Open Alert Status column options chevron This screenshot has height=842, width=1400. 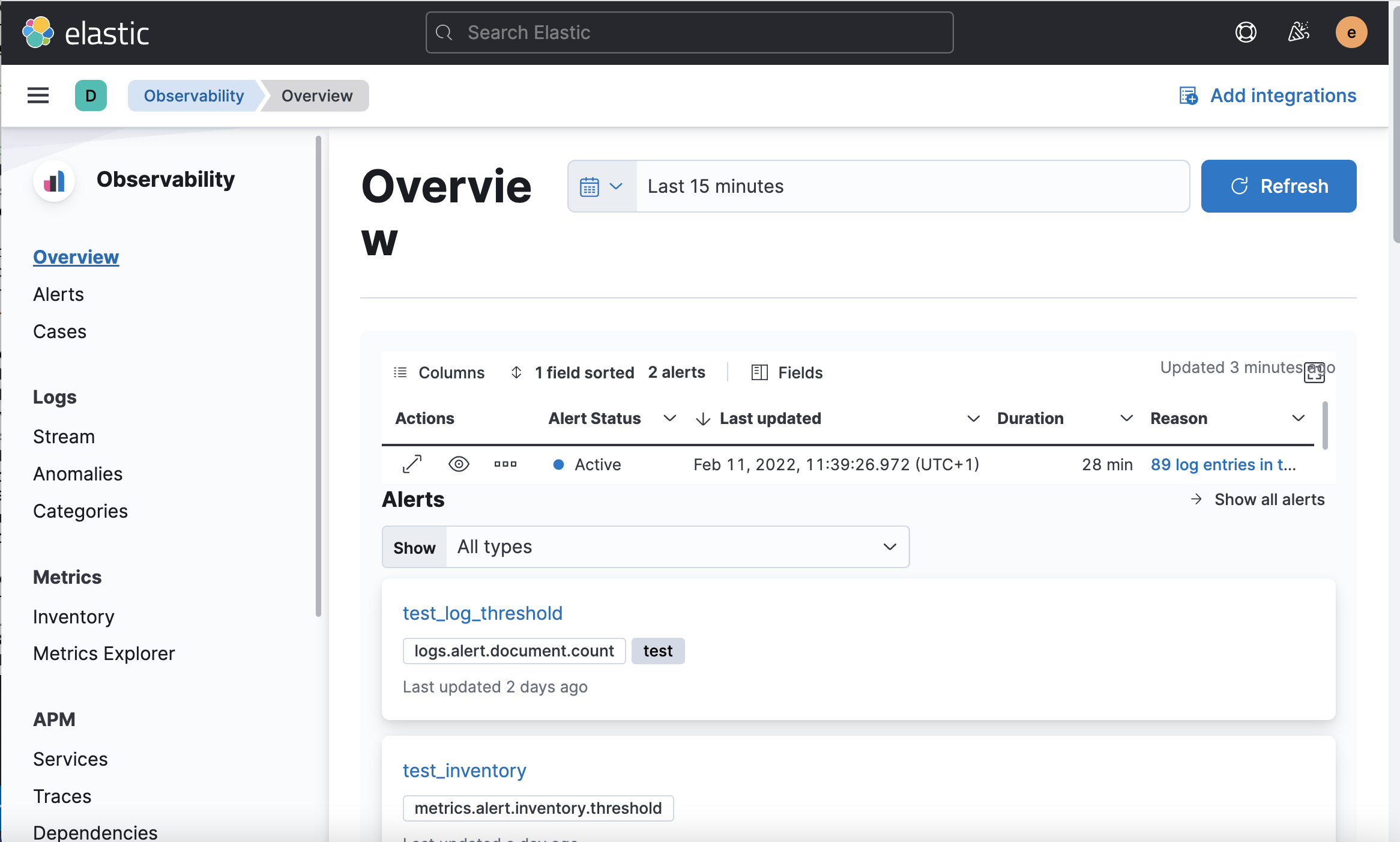(669, 419)
